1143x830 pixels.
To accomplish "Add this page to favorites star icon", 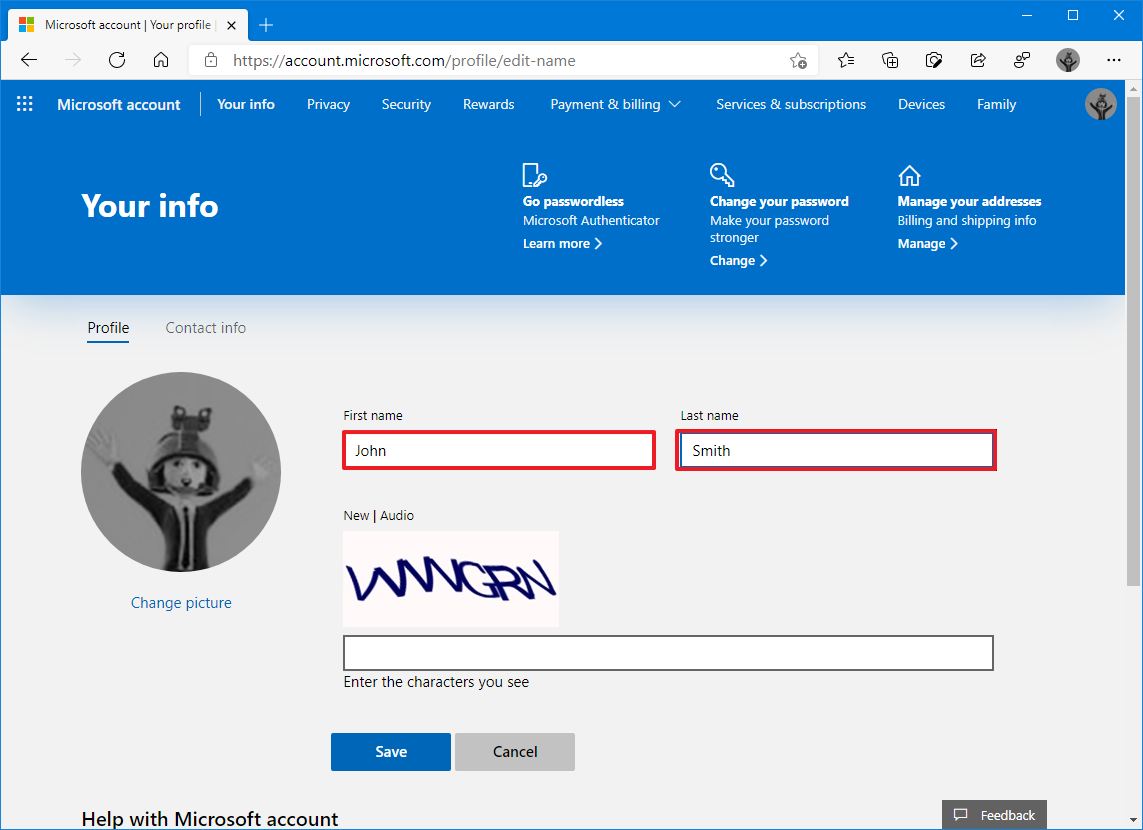I will point(798,60).
